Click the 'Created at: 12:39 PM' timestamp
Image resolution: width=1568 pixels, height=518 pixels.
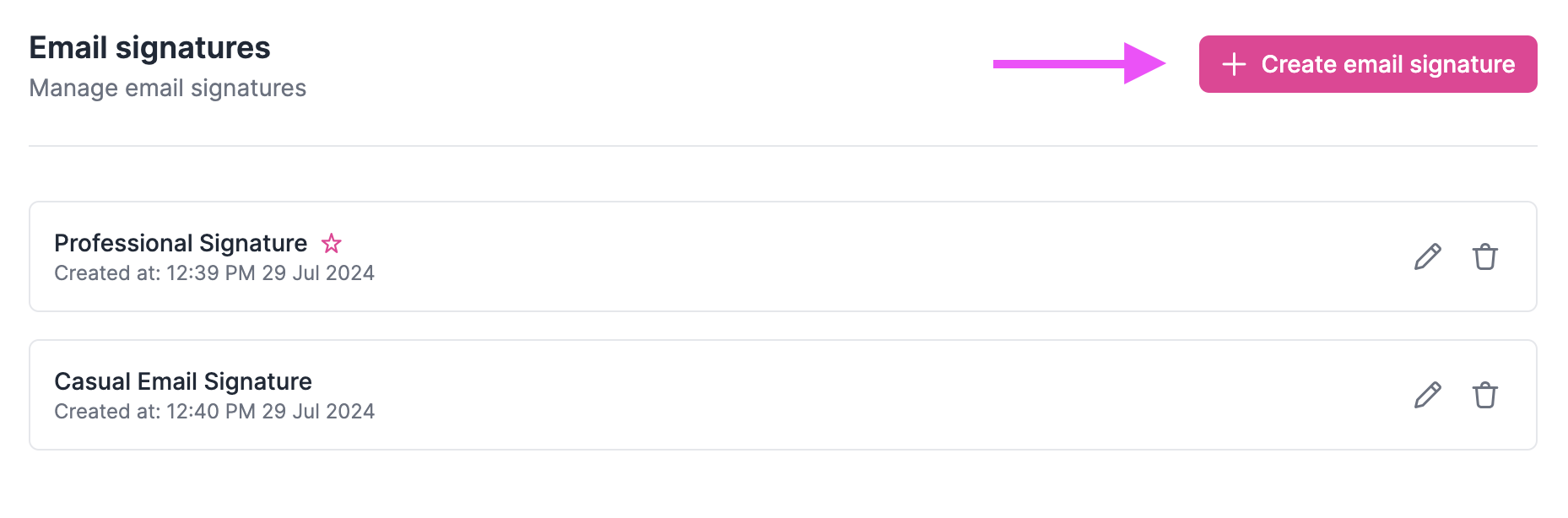tap(214, 273)
